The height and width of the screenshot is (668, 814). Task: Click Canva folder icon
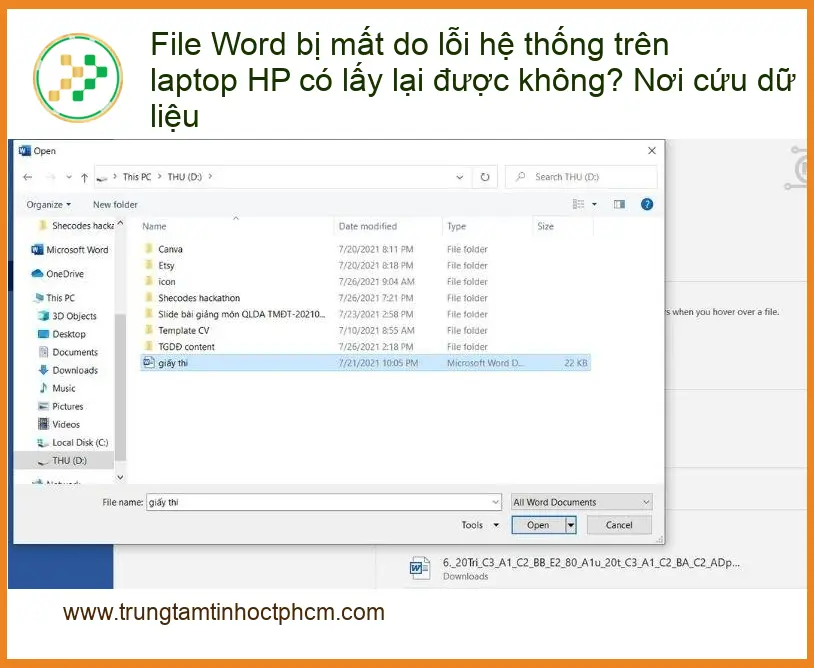[149, 249]
